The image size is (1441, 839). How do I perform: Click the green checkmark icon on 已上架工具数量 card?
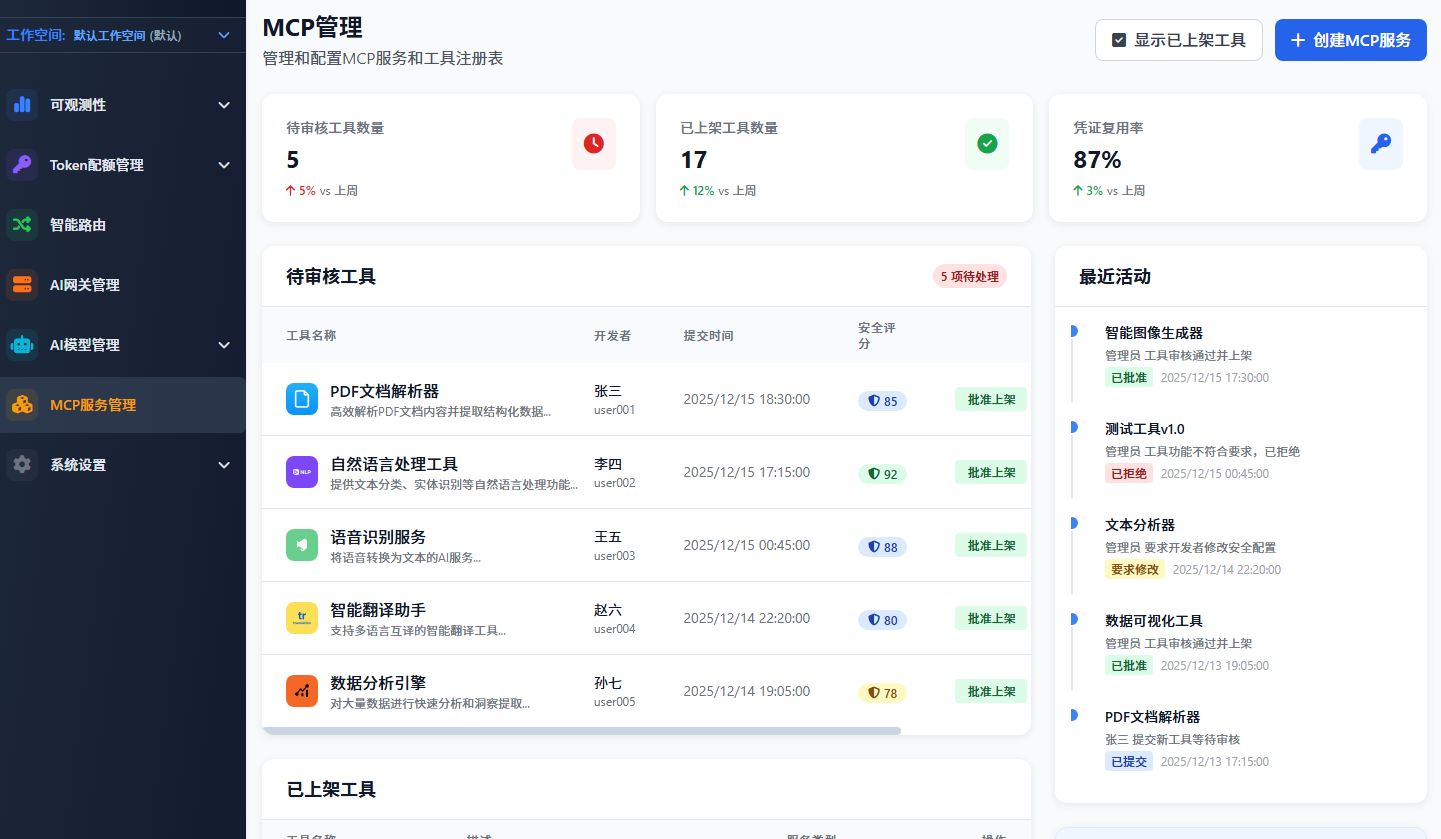[987, 144]
